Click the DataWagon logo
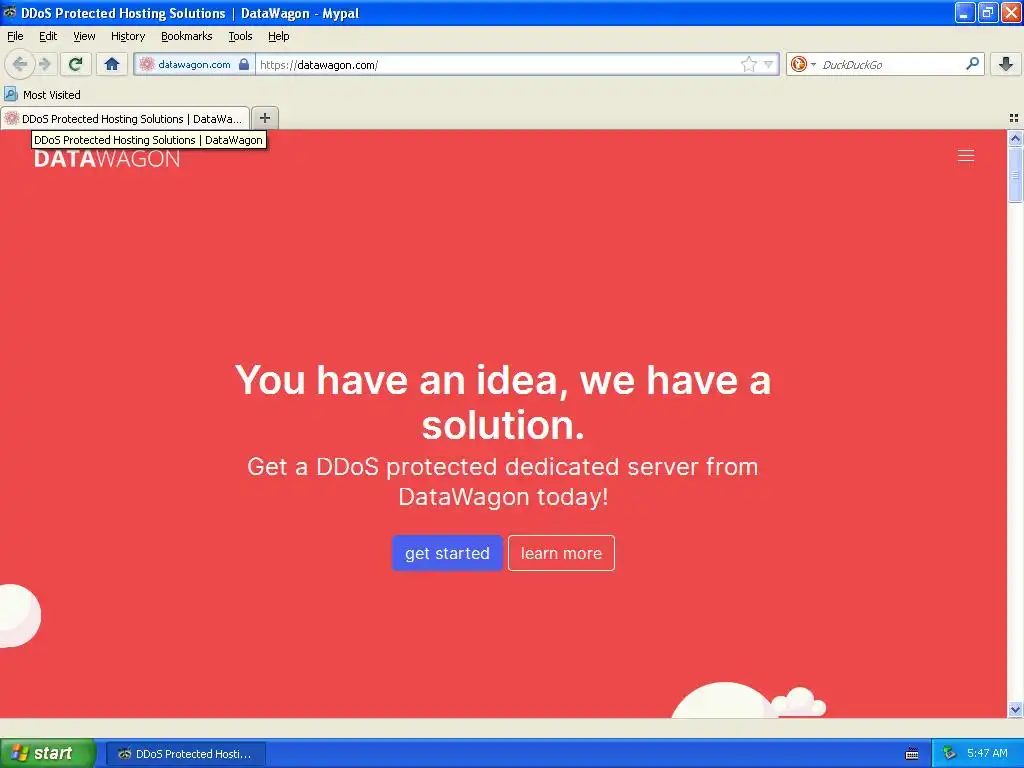 point(107,159)
